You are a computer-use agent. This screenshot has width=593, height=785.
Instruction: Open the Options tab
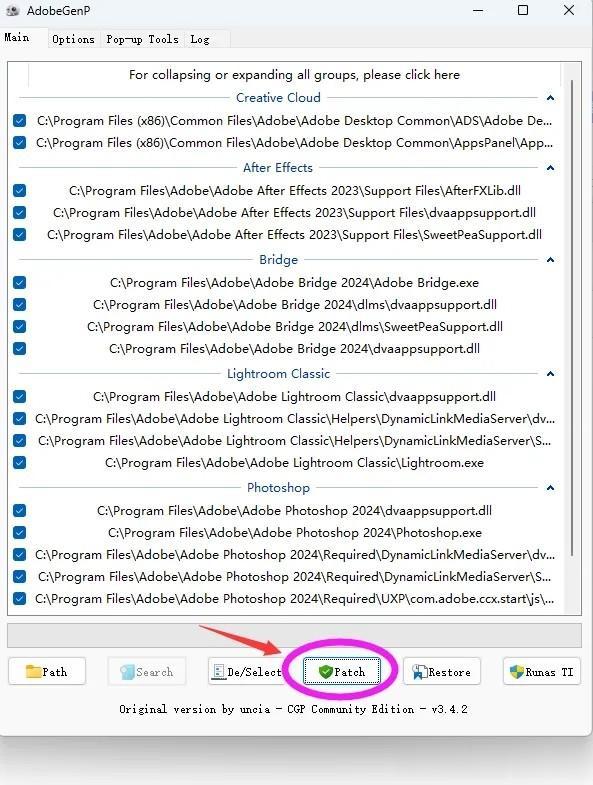click(x=73, y=39)
